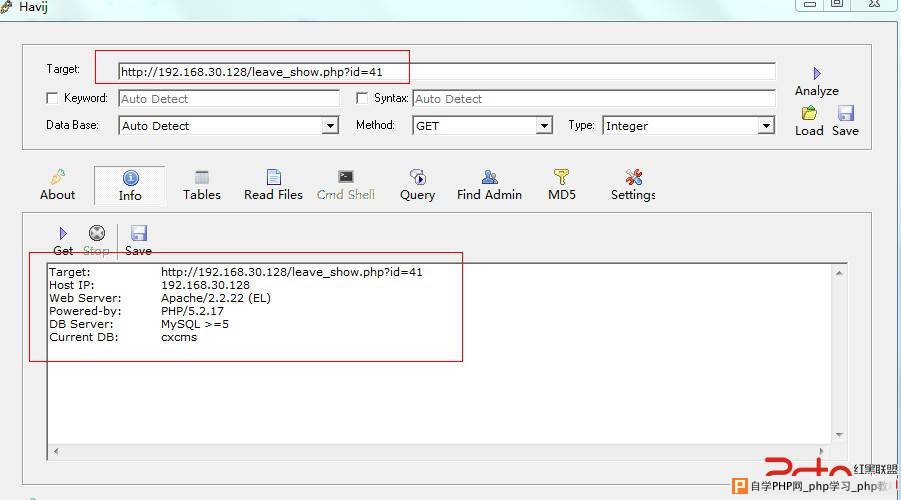Expand the Method dropdown showing GET
The height and width of the screenshot is (500, 901).
coord(544,125)
